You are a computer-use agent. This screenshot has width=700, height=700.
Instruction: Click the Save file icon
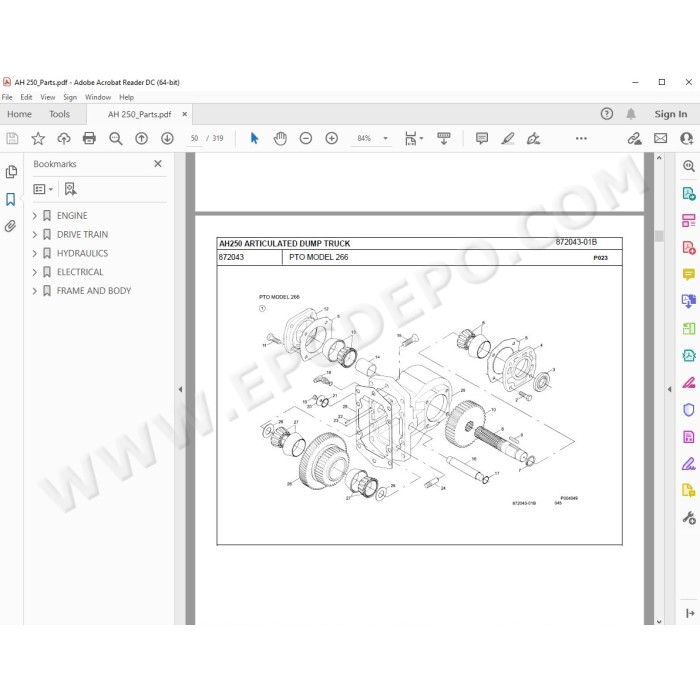12,138
